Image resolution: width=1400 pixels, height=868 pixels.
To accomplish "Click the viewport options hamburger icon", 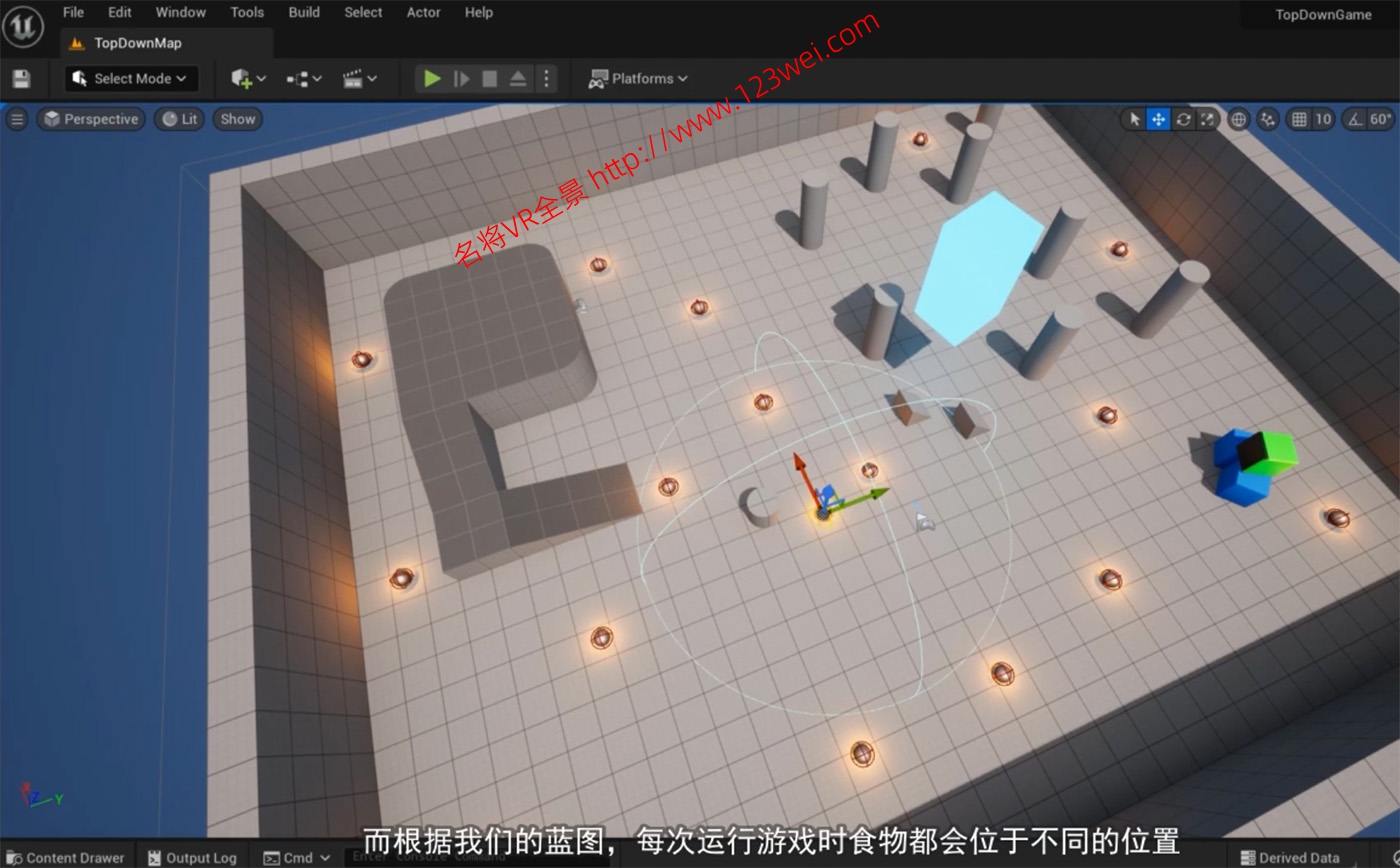I will (x=17, y=119).
